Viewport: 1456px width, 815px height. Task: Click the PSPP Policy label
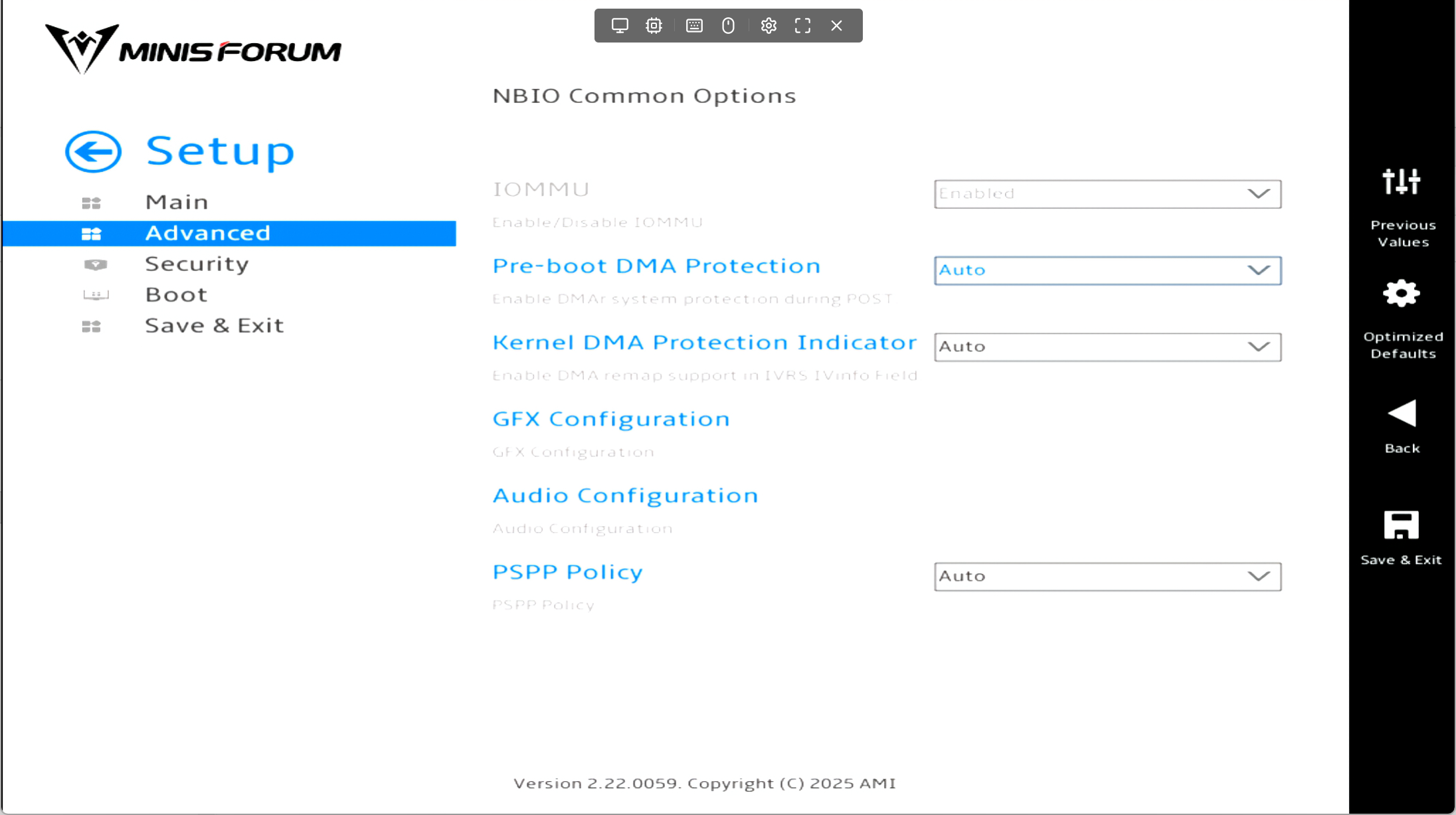pos(568,572)
